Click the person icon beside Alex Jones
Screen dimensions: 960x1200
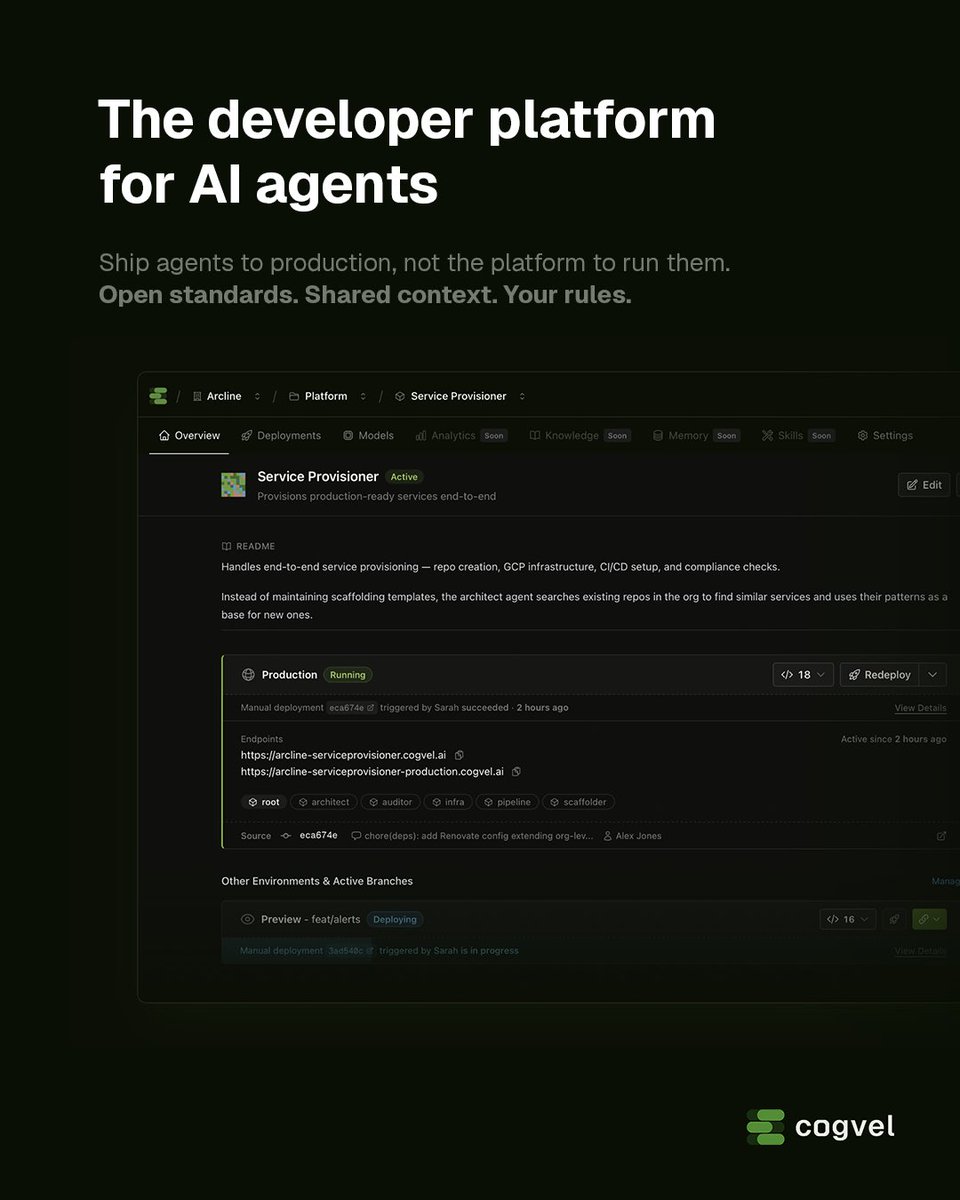pos(608,836)
